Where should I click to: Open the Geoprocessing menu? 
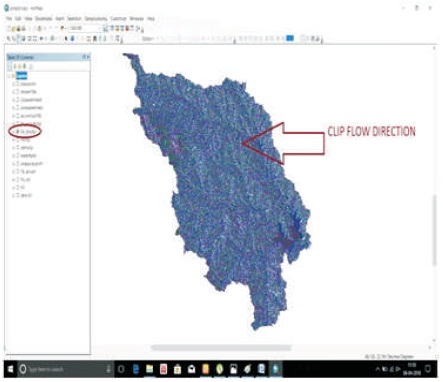point(96,19)
